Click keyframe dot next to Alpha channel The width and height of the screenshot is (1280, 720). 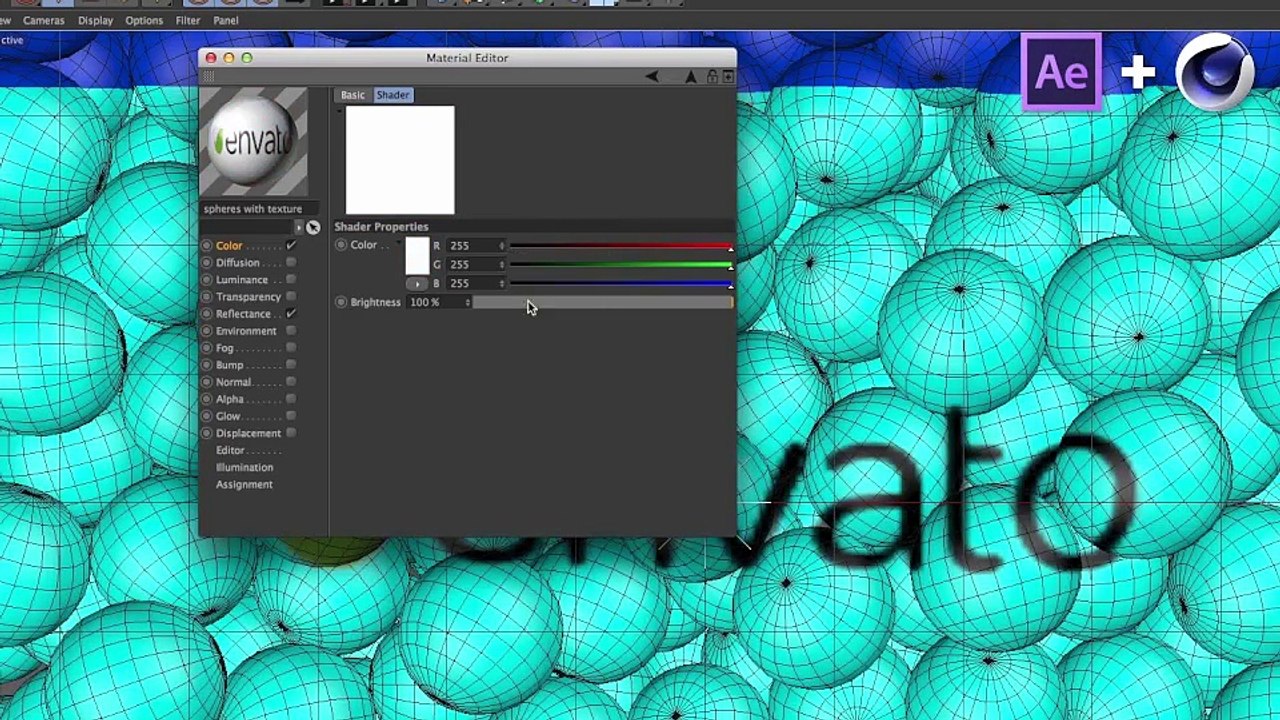tap(207, 399)
